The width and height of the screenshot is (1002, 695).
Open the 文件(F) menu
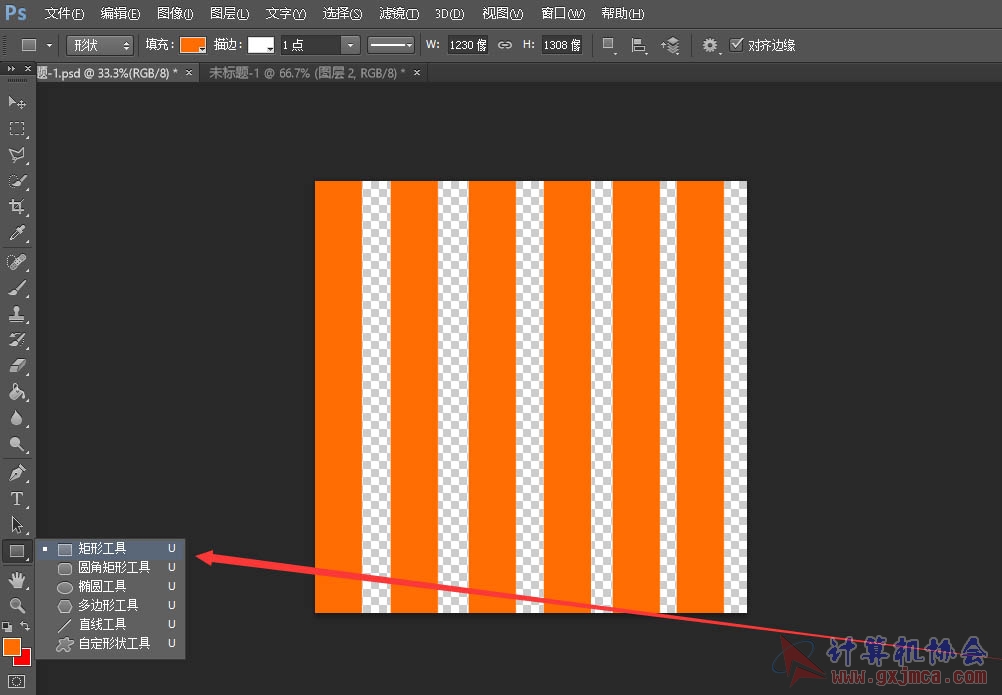(x=64, y=13)
